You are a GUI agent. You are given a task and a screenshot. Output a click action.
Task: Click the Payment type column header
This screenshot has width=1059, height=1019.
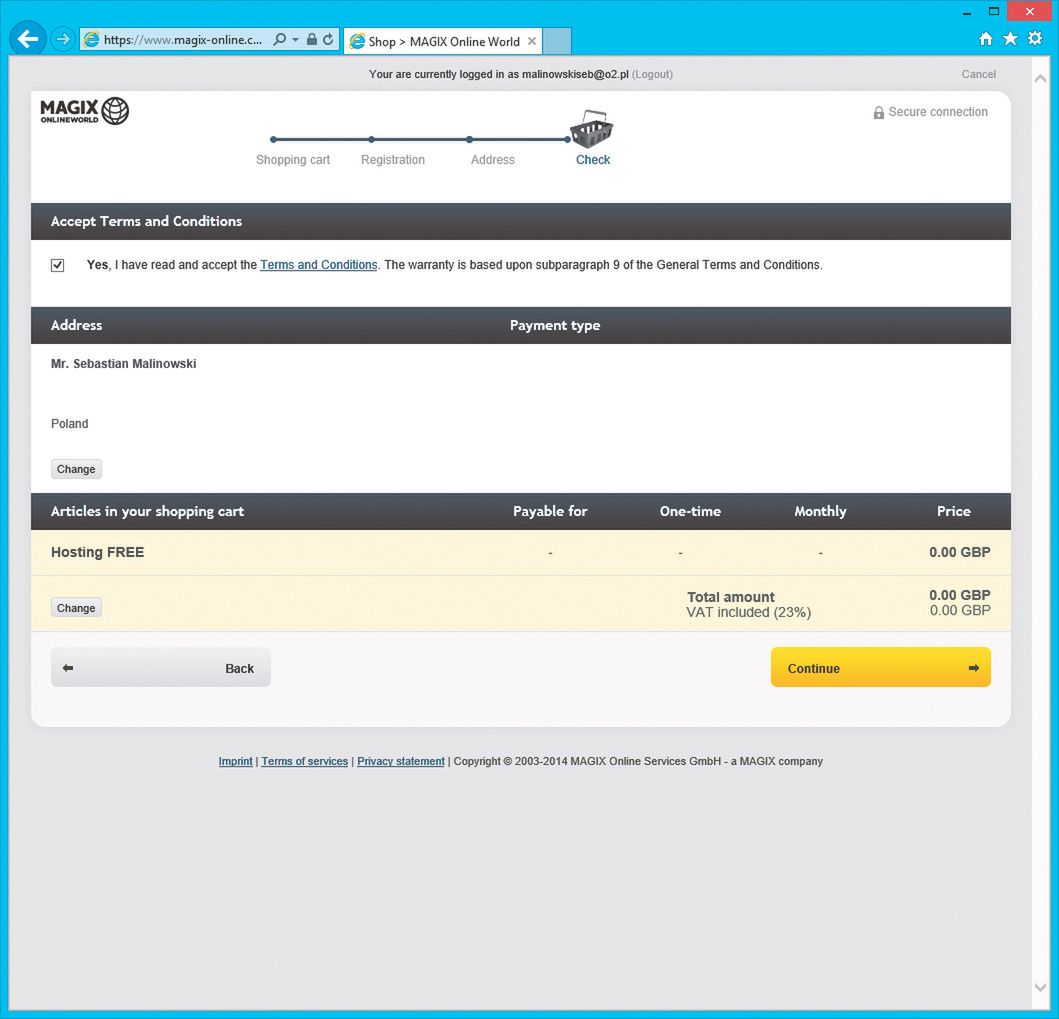555,325
